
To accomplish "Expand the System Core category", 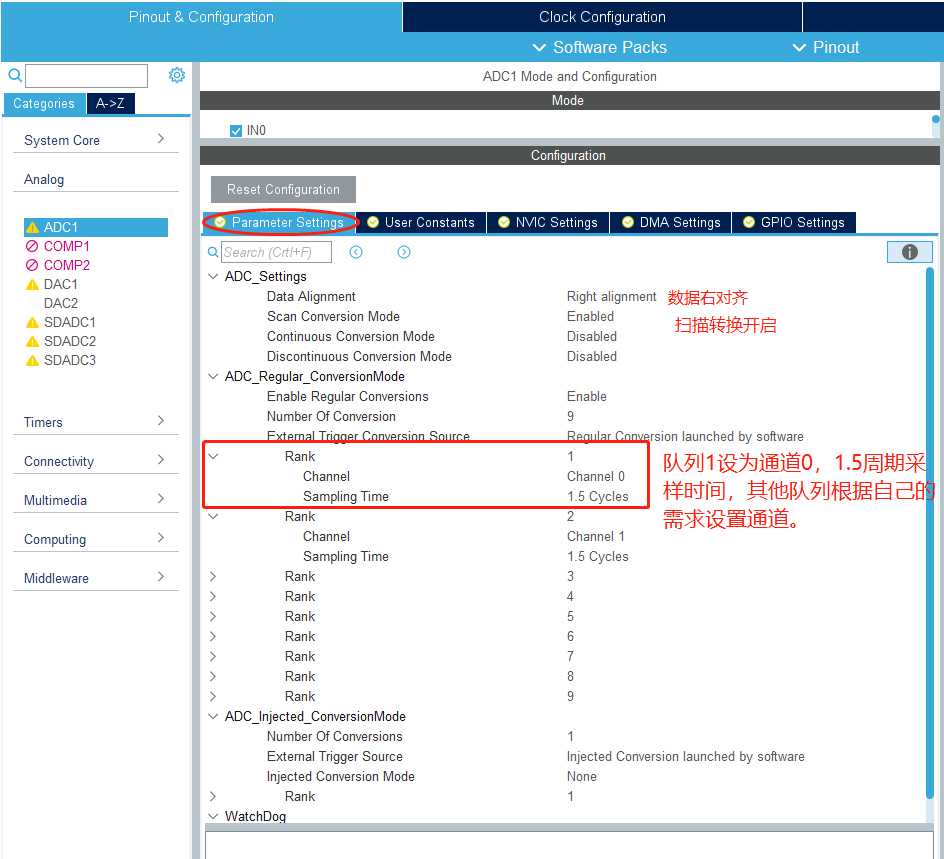I will [160, 138].
